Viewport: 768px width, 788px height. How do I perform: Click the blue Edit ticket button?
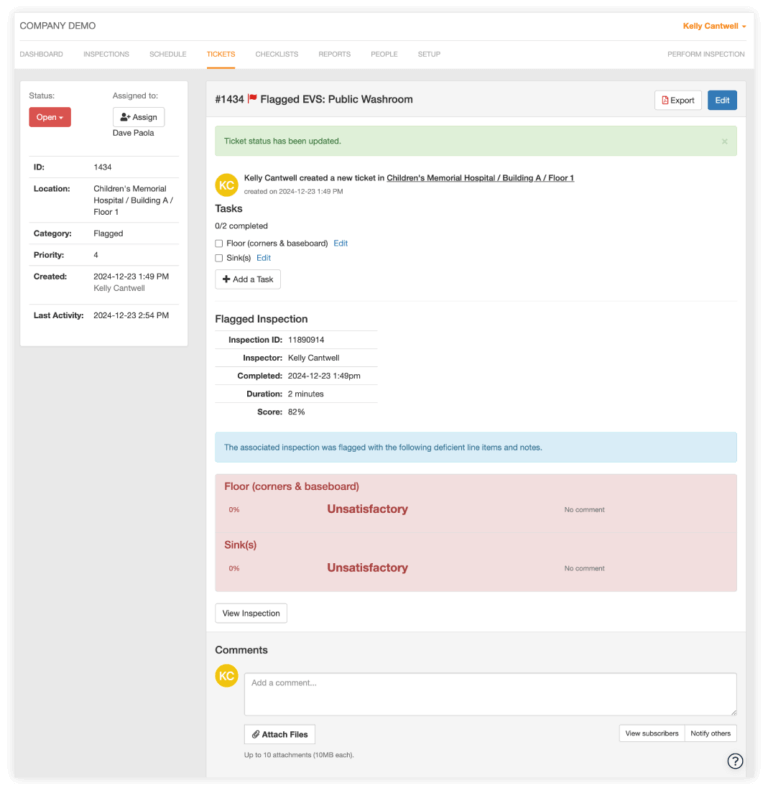pos(722,100)
